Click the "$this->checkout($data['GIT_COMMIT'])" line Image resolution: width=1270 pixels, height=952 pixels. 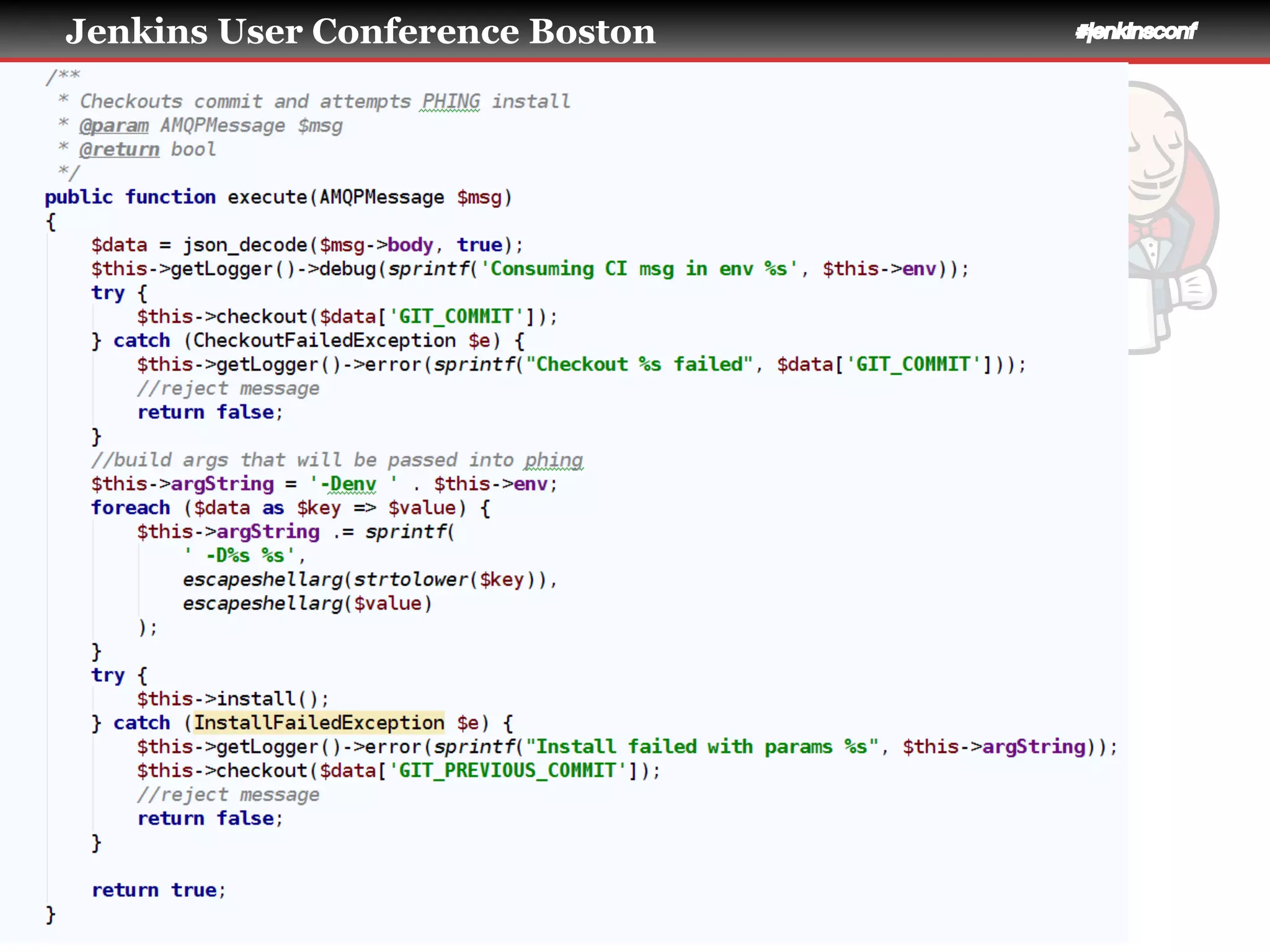[x=347, y=317]
